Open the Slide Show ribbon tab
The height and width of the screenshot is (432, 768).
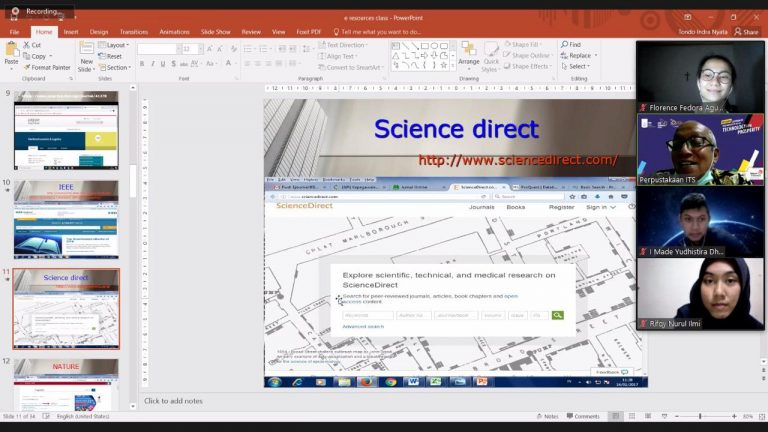pyautogui.click(x=215, y=32)
